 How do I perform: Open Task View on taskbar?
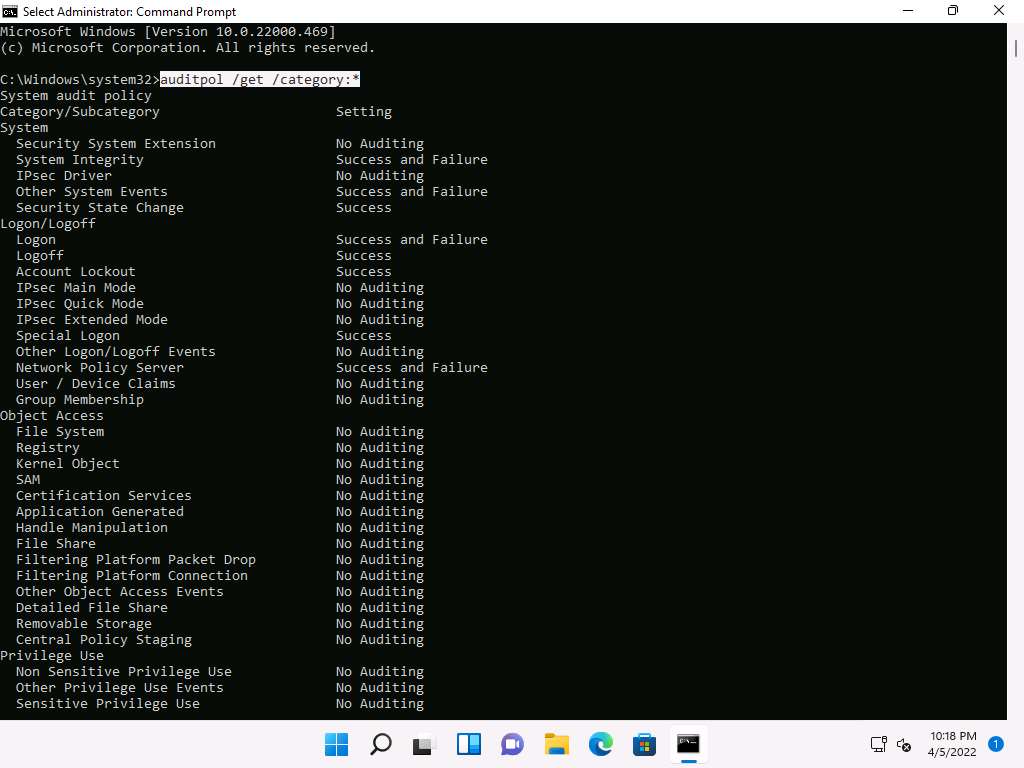coord(425,744)
